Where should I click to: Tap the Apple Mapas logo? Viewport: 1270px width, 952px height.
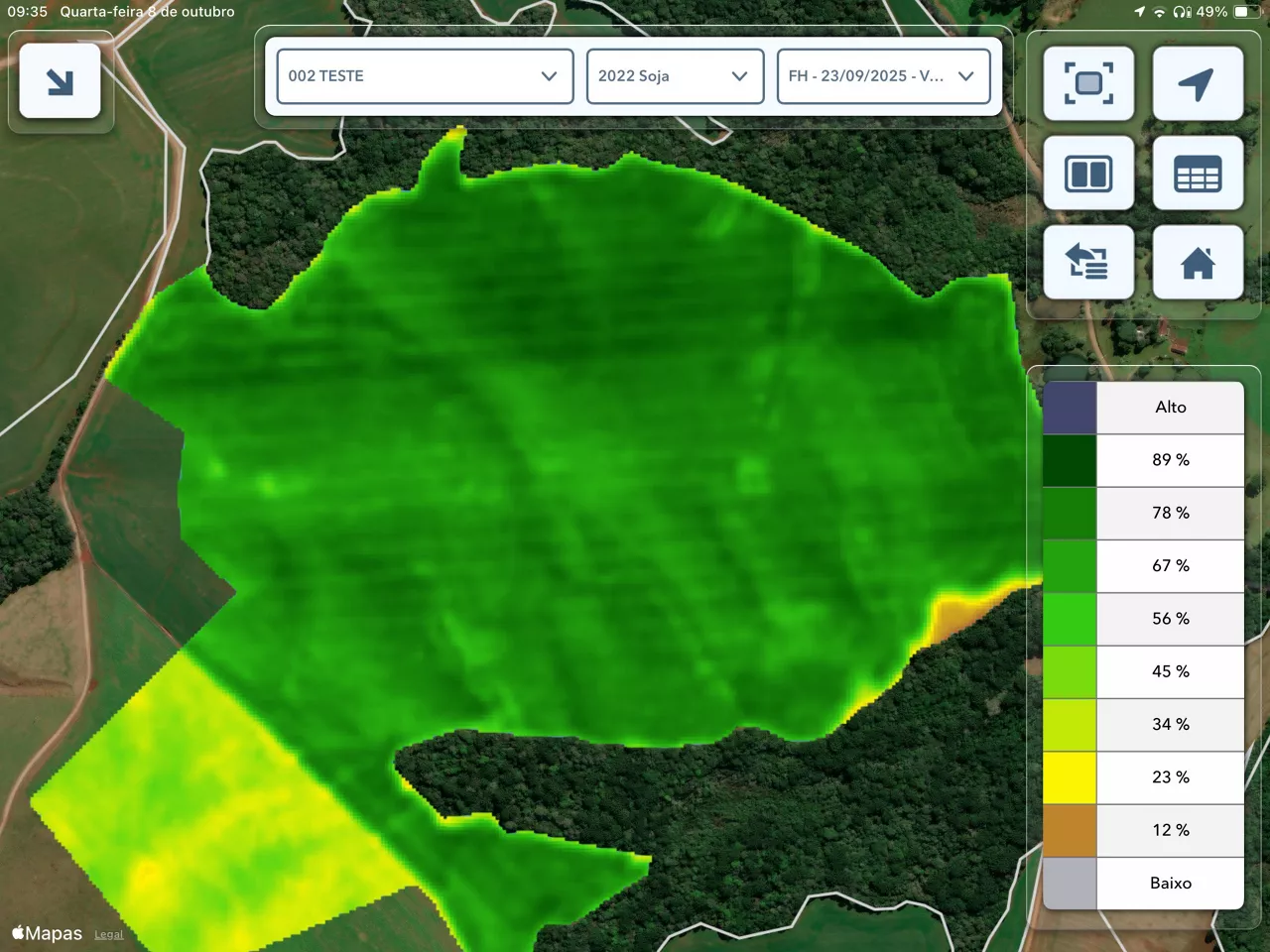[47, 933]
